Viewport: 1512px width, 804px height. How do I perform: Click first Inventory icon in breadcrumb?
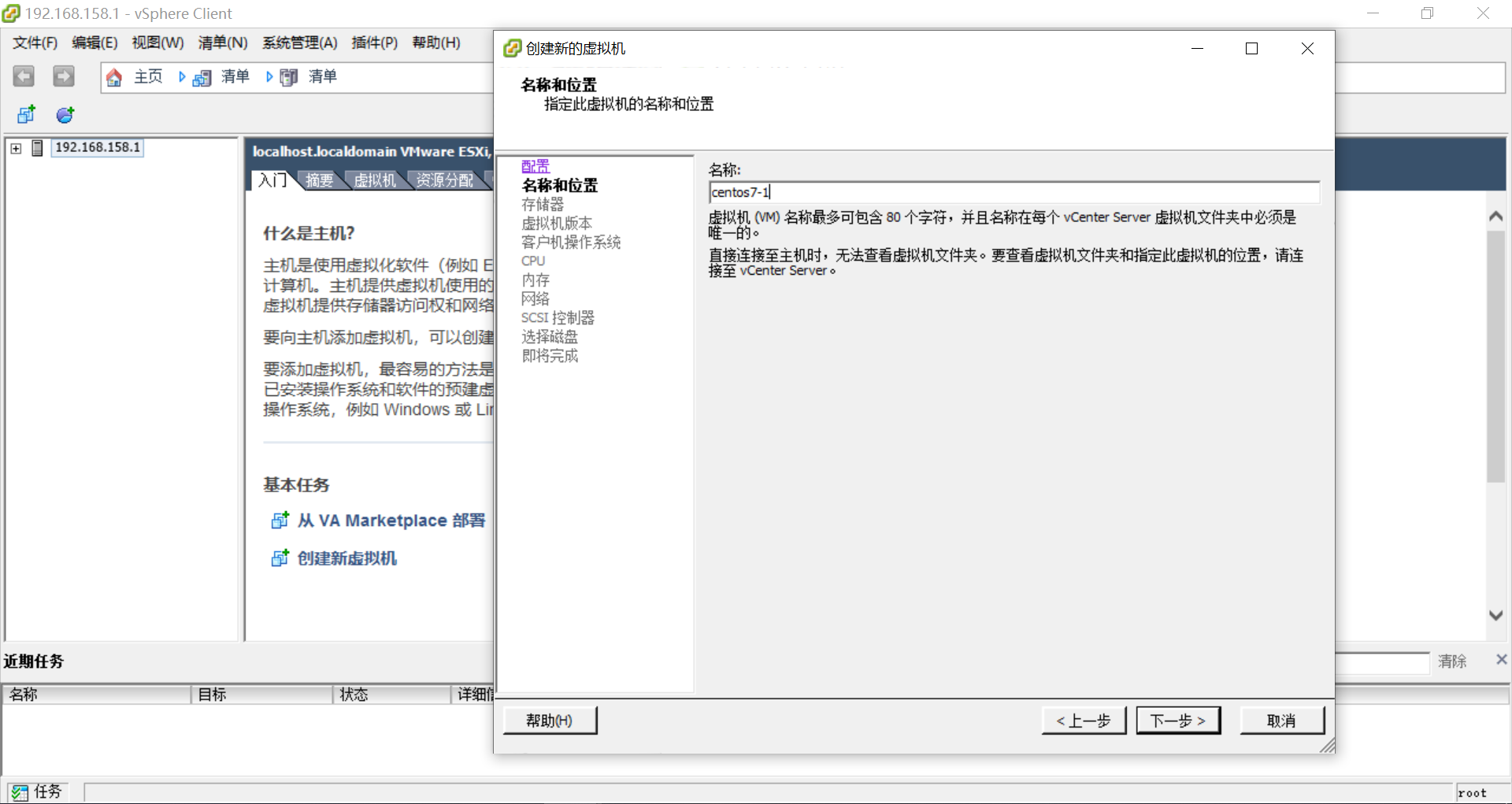(202, 77)
